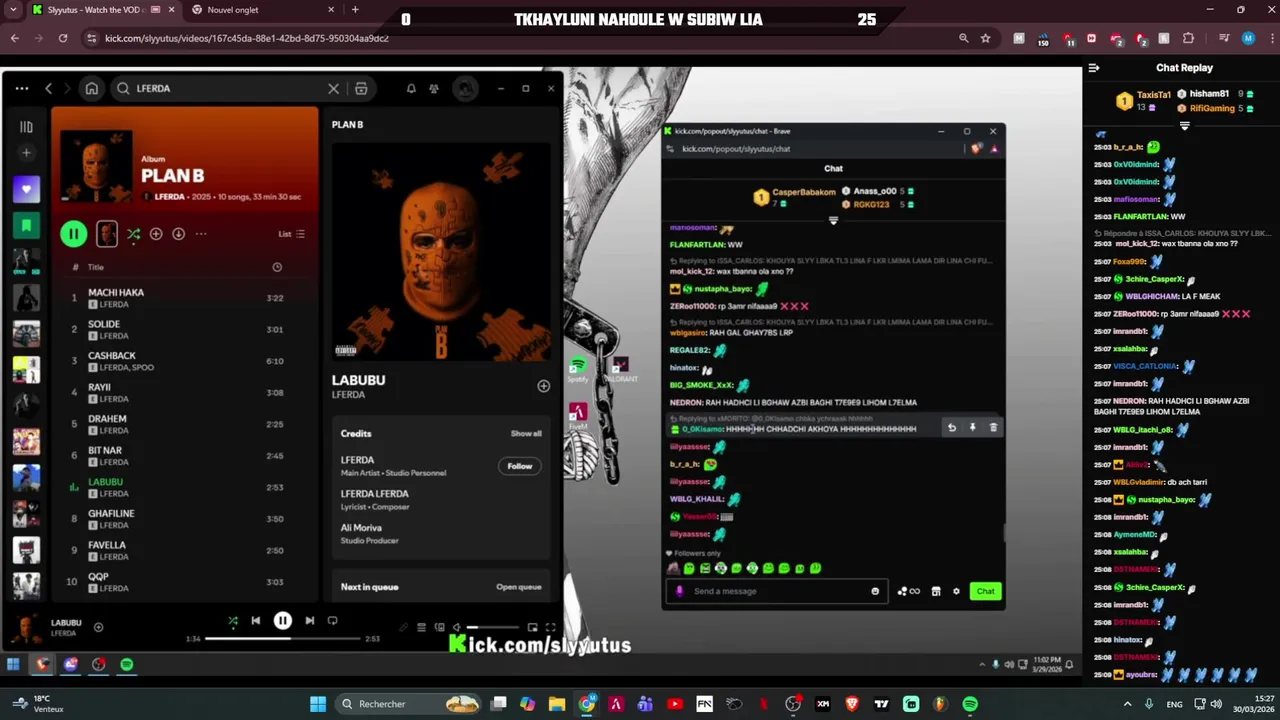Open Liked Songs heart playlist
The image size is (1280, 720).
point(26,190)
